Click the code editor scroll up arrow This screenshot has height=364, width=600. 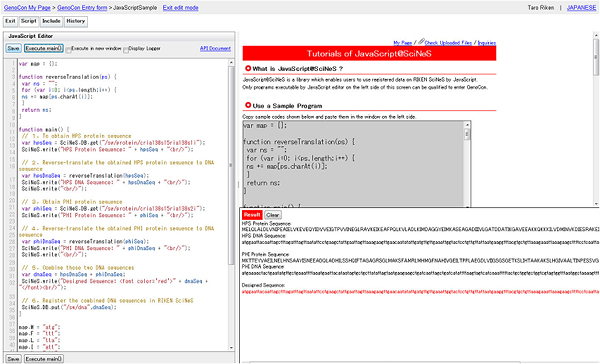coord(231,63)
